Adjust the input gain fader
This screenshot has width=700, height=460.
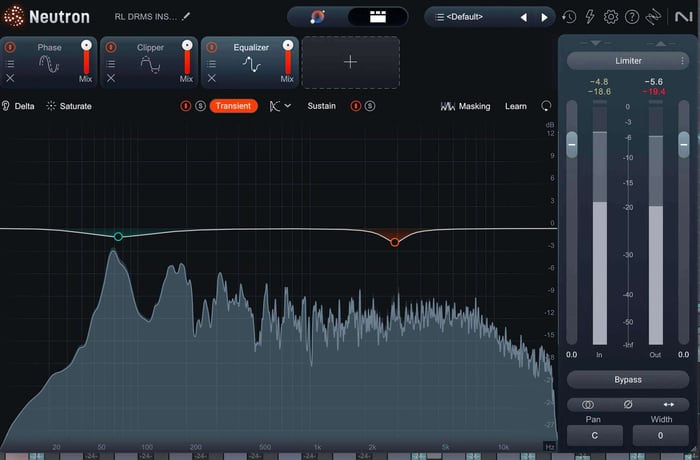571,144
